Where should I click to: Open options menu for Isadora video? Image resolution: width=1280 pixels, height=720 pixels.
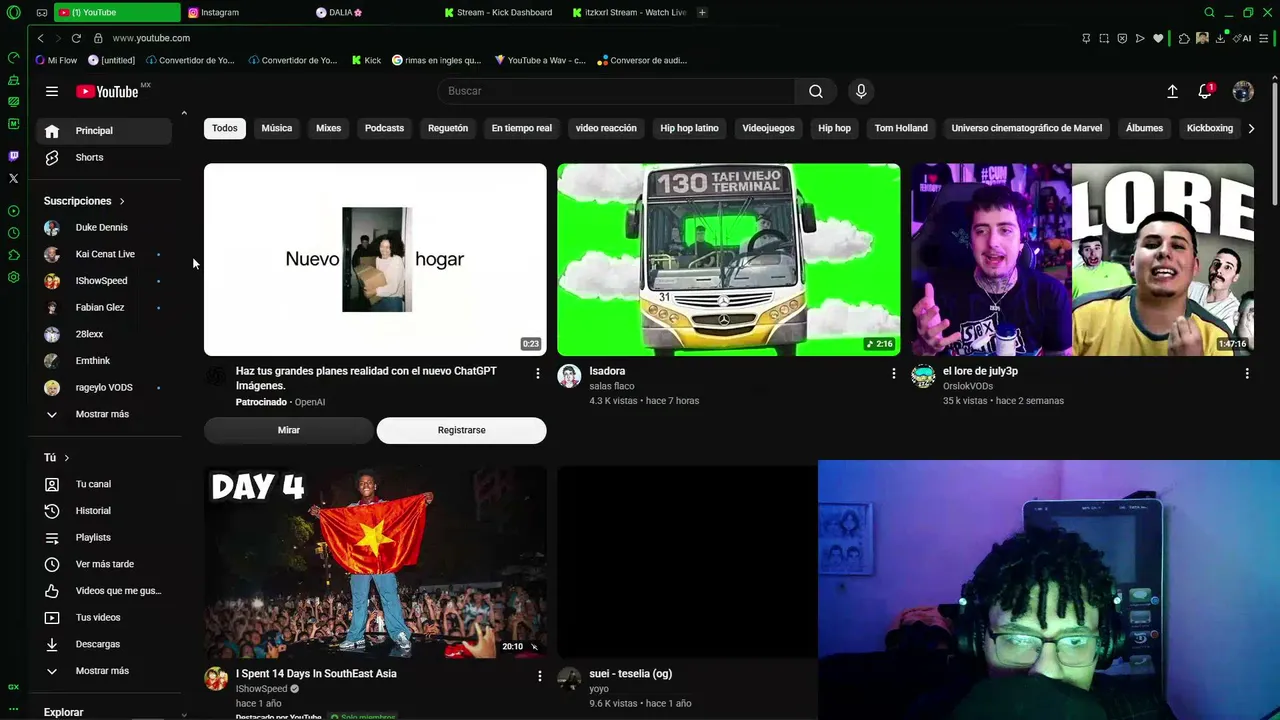[x=894, y=373]
